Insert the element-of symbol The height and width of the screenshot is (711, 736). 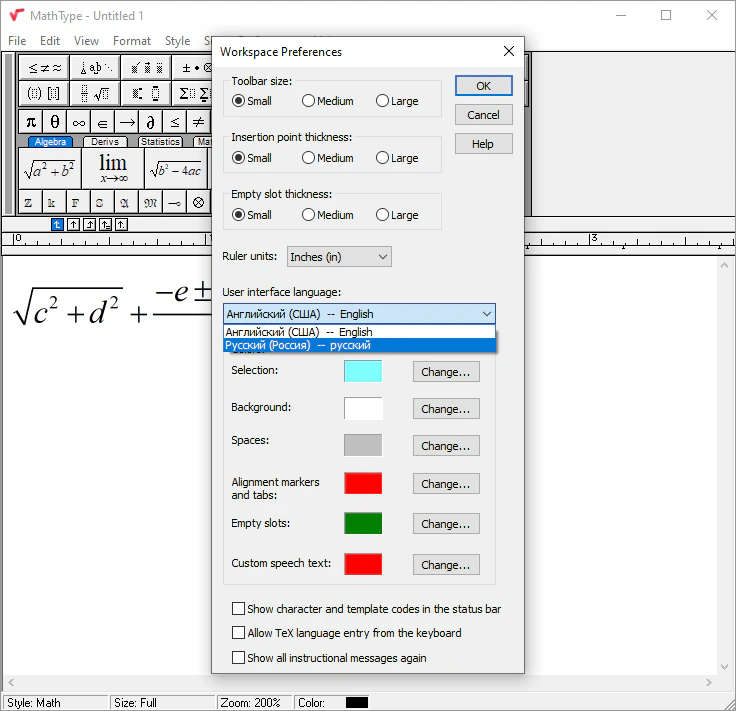pyautogui.click(x=103, y=122)
